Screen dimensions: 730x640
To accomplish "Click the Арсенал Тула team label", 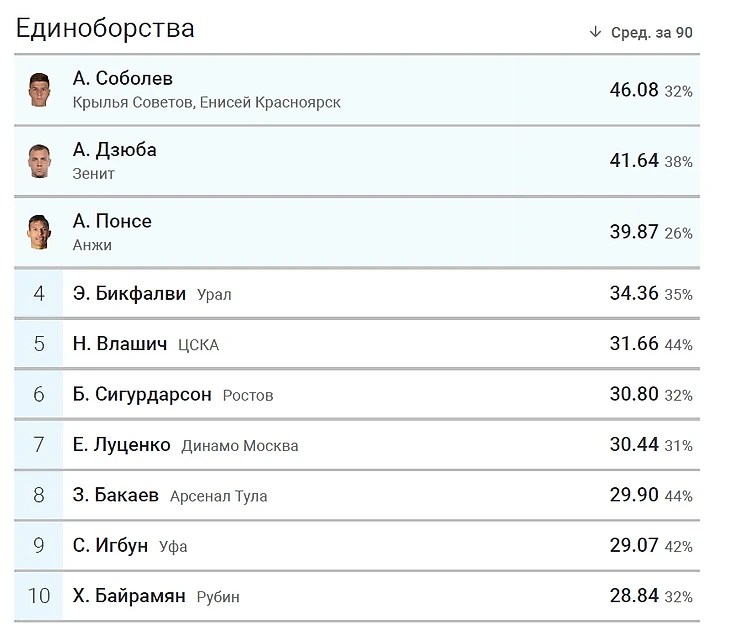I will pos(218,496).
